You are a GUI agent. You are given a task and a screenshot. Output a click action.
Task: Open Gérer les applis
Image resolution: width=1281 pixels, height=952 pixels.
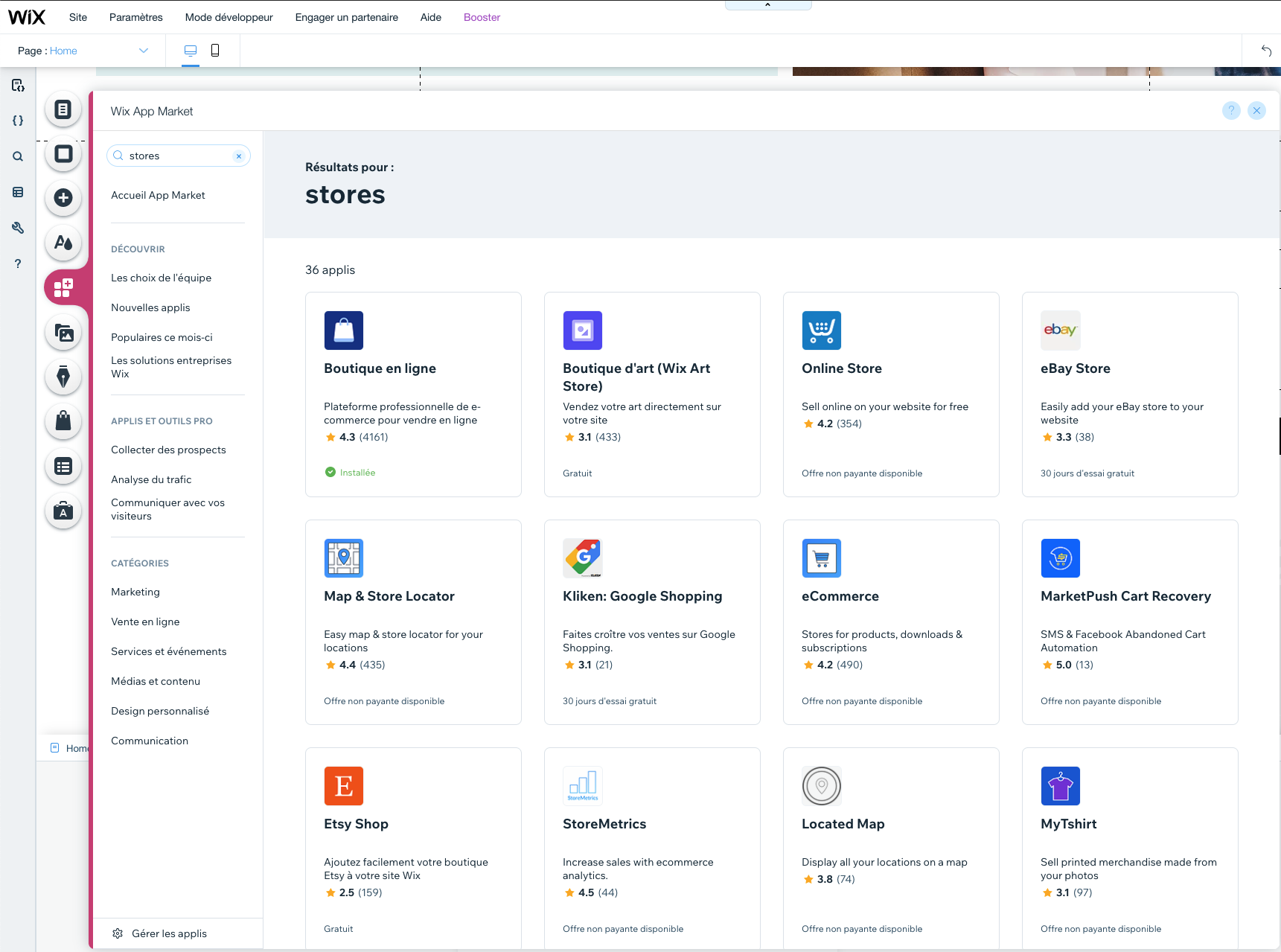[159, 933]
